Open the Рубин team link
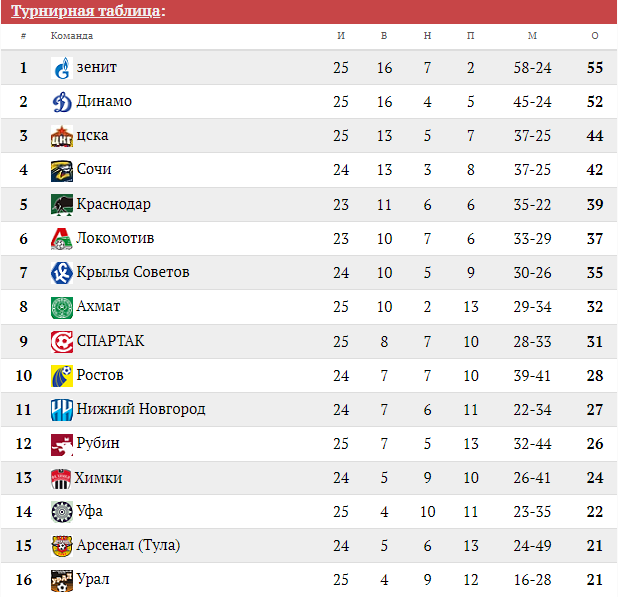This screenshot has width=618, height=597. 98,444
